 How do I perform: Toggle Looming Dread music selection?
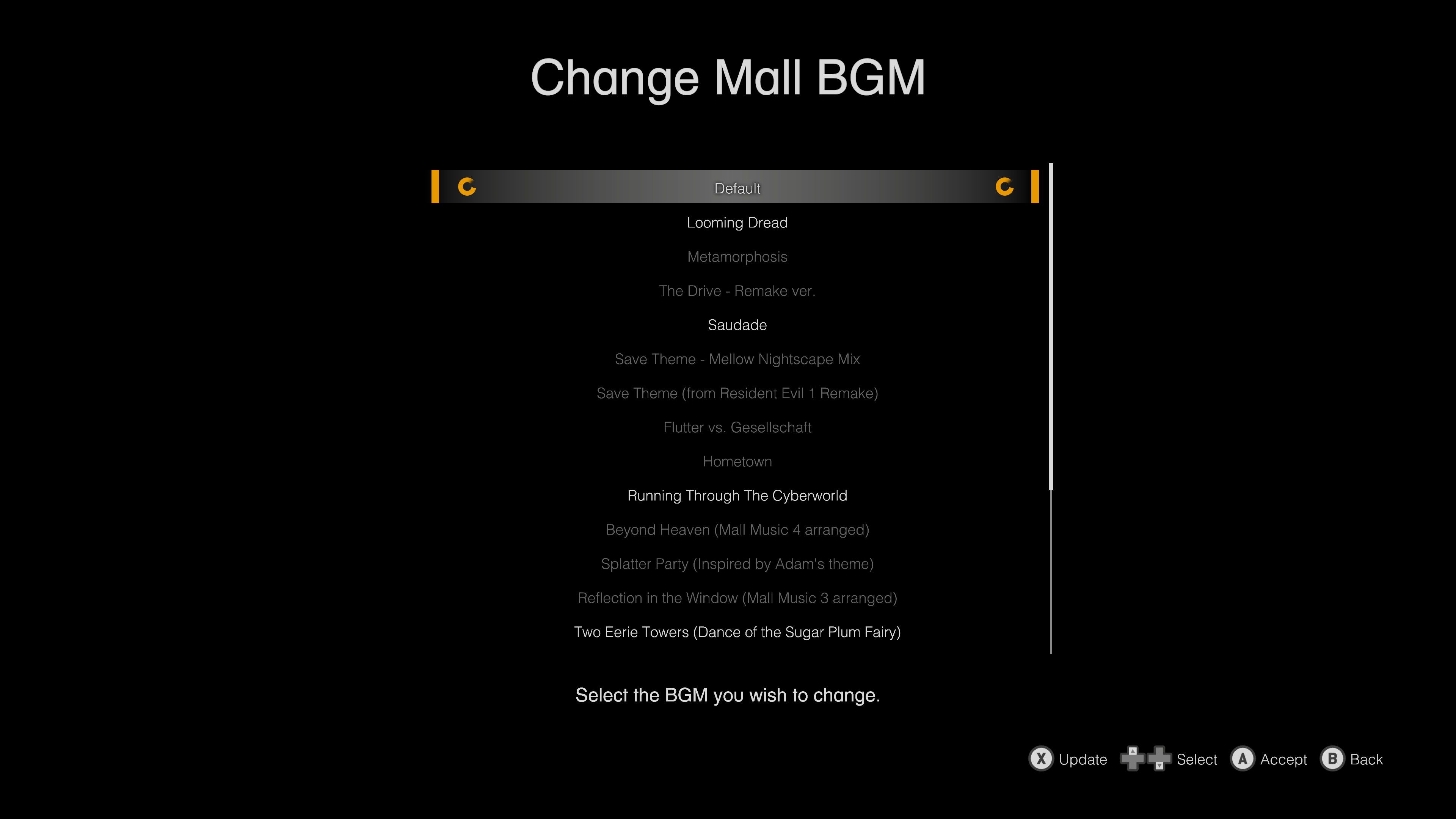[x=737, y=222]
